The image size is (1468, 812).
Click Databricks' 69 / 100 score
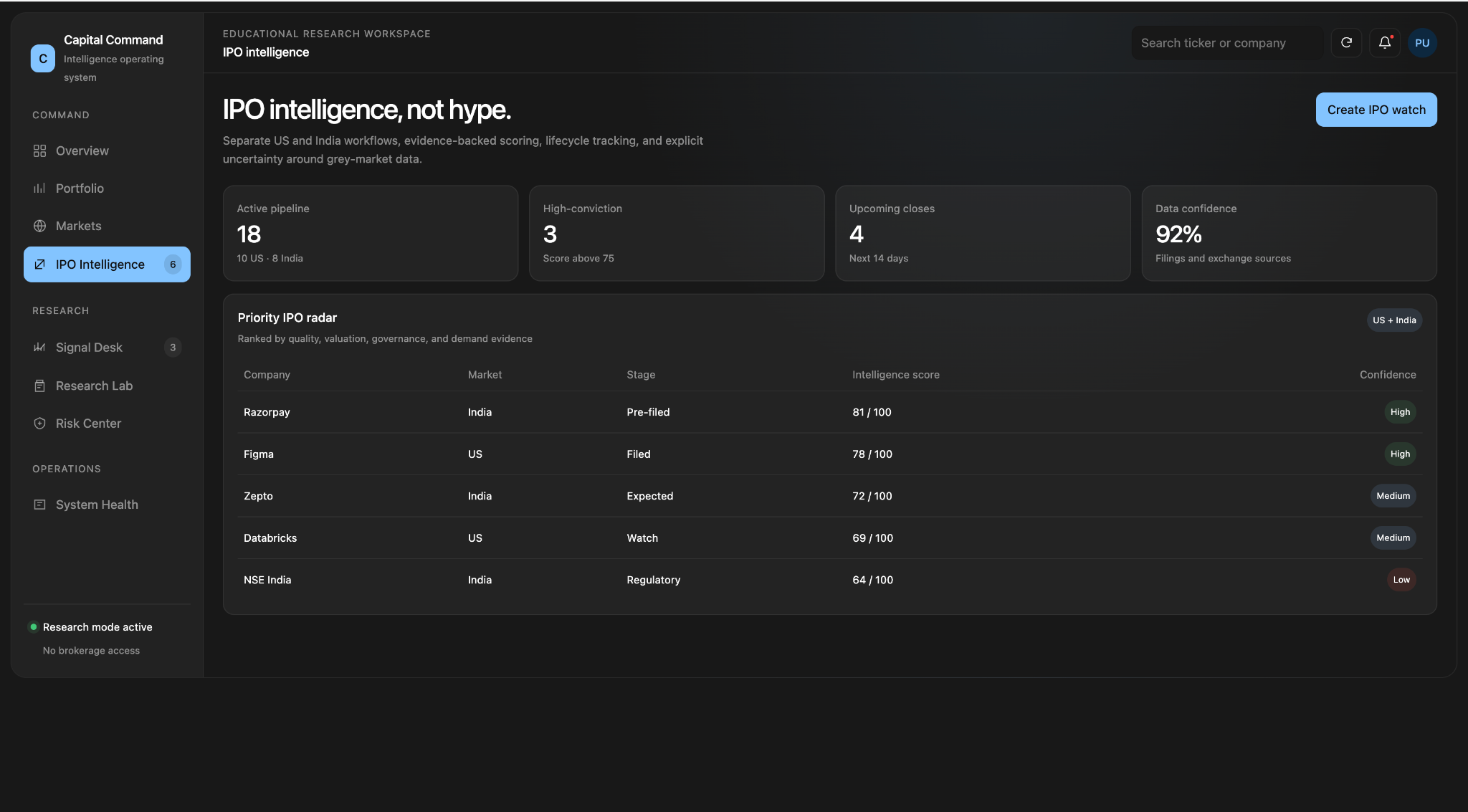872,538
